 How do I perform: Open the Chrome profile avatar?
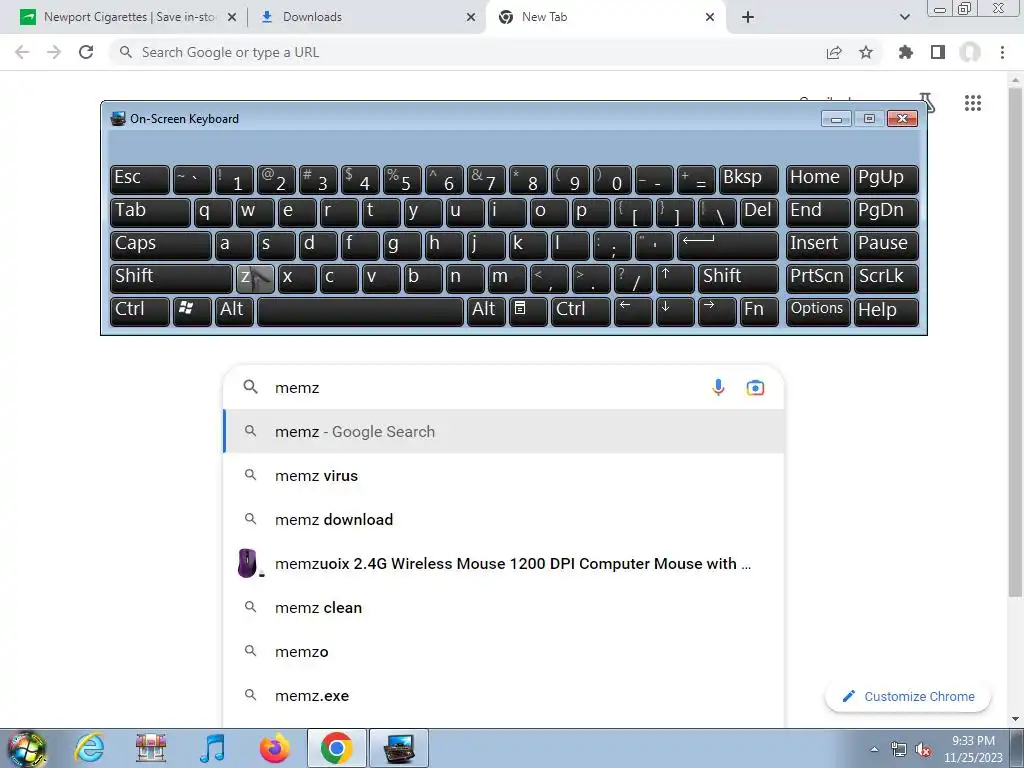pyautogui.click(x=970, y=52)
